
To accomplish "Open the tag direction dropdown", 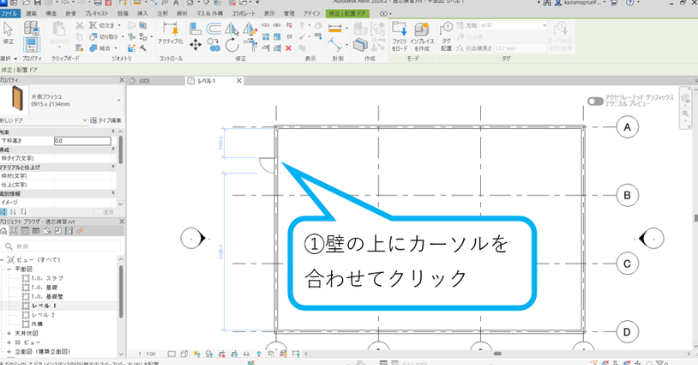I will [544, 26].
